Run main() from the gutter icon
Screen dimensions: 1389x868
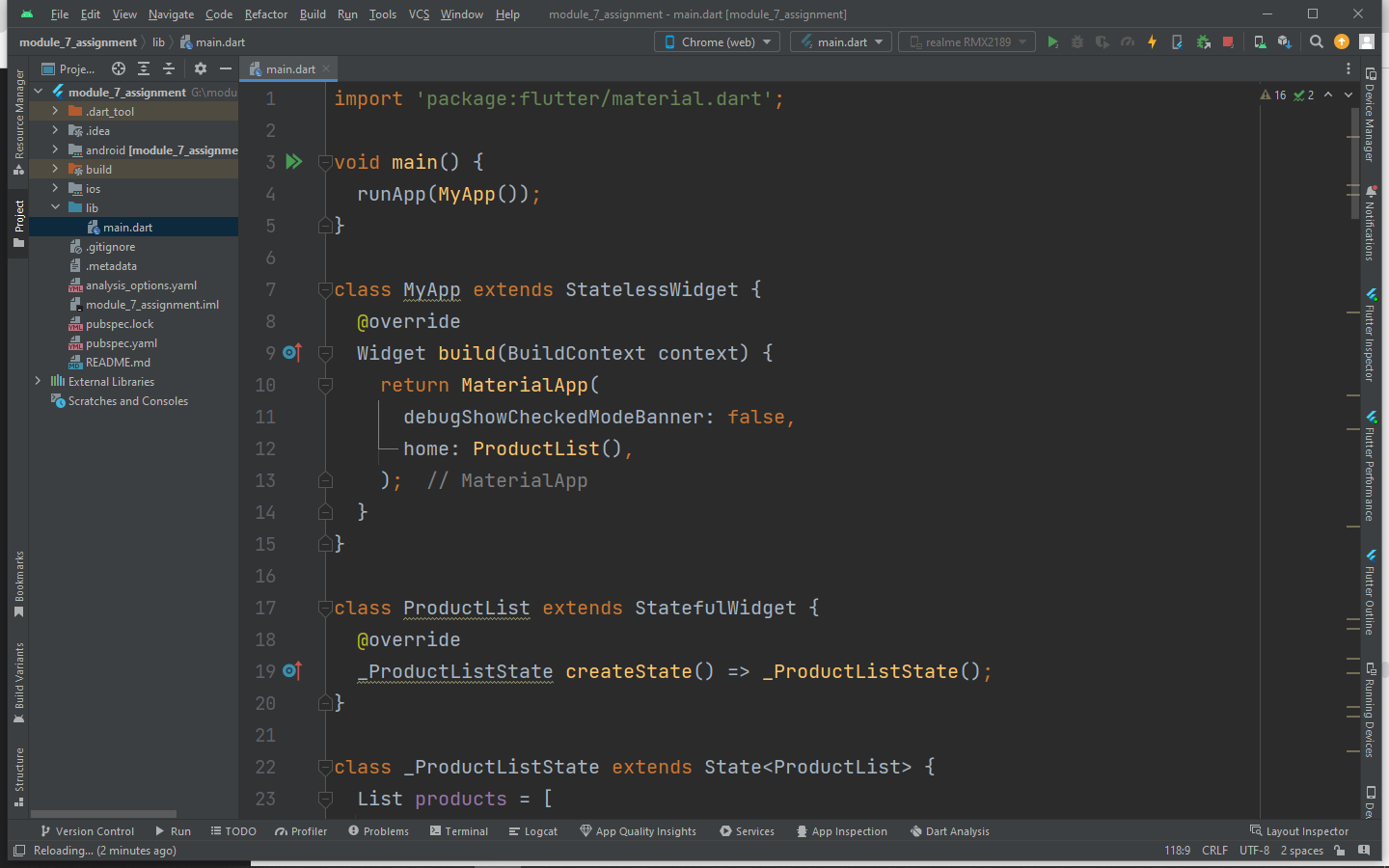point(294,161)
